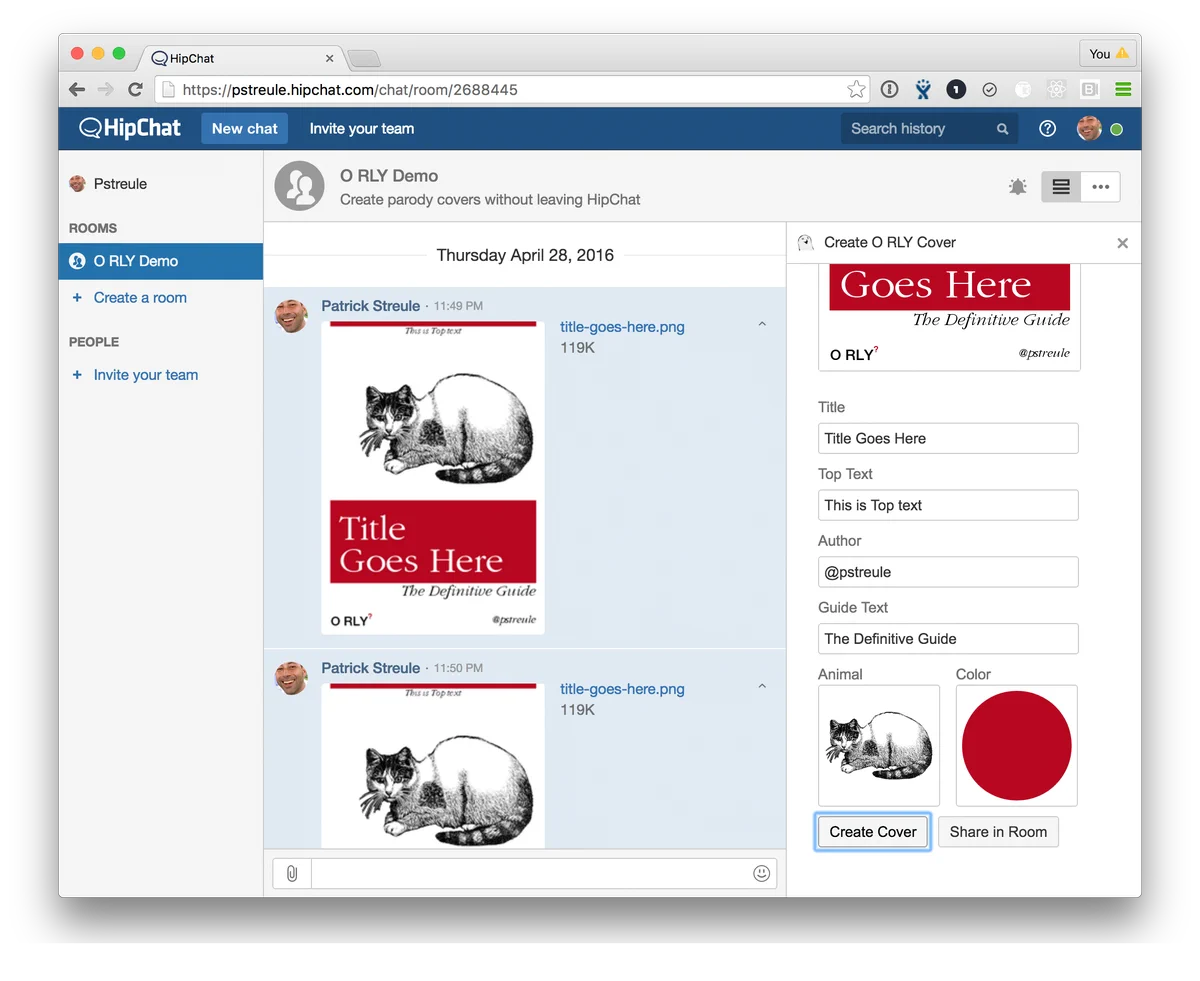Click the cover preview image in panel
The height and width of the screenshot is (981, 1200).
click(x=949, y=317)
